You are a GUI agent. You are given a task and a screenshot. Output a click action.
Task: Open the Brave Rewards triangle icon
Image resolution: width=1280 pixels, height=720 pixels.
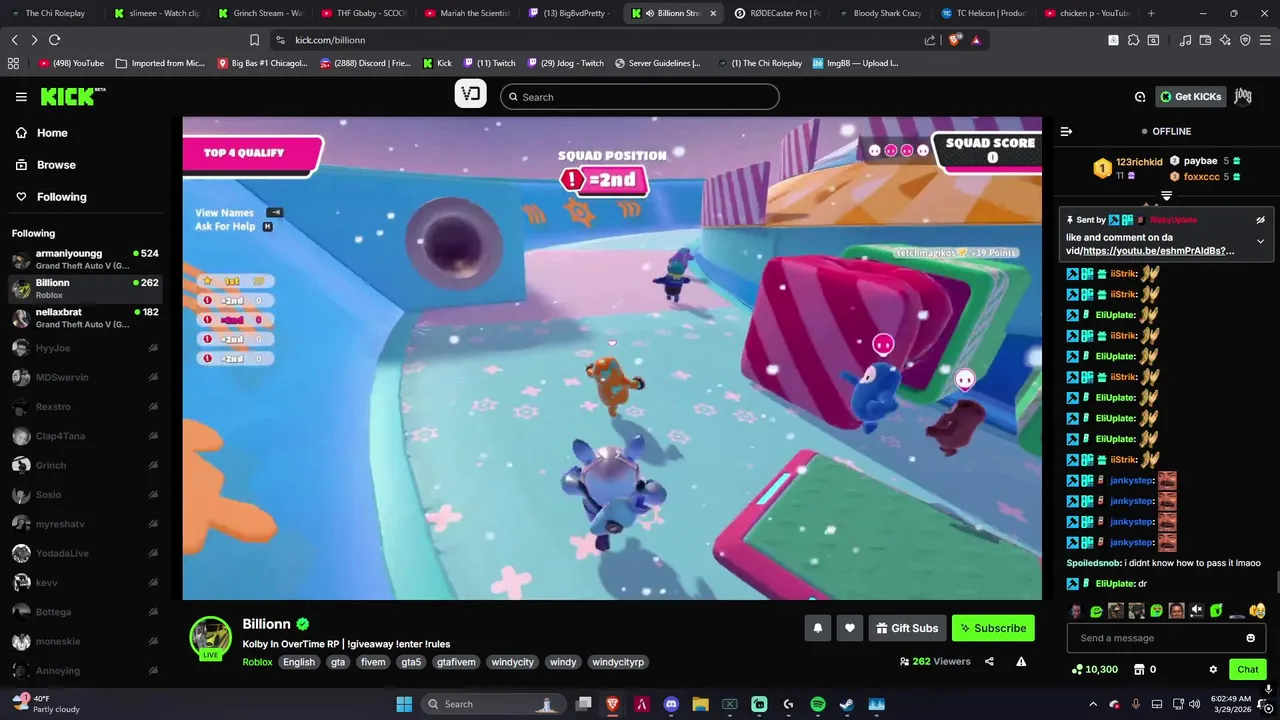(976, 40)
